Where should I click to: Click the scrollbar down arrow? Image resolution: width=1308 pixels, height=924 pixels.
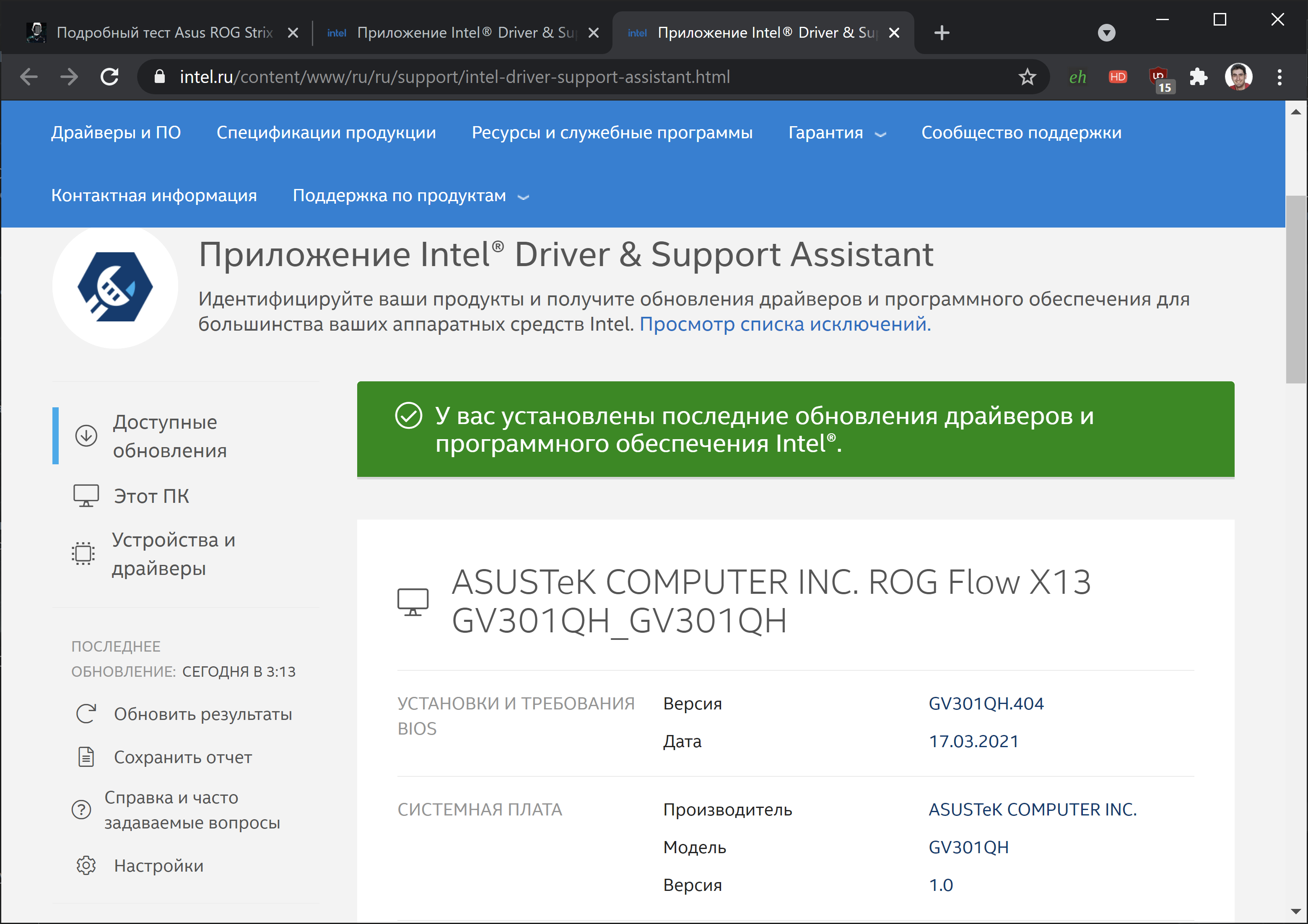[1296, 911]
